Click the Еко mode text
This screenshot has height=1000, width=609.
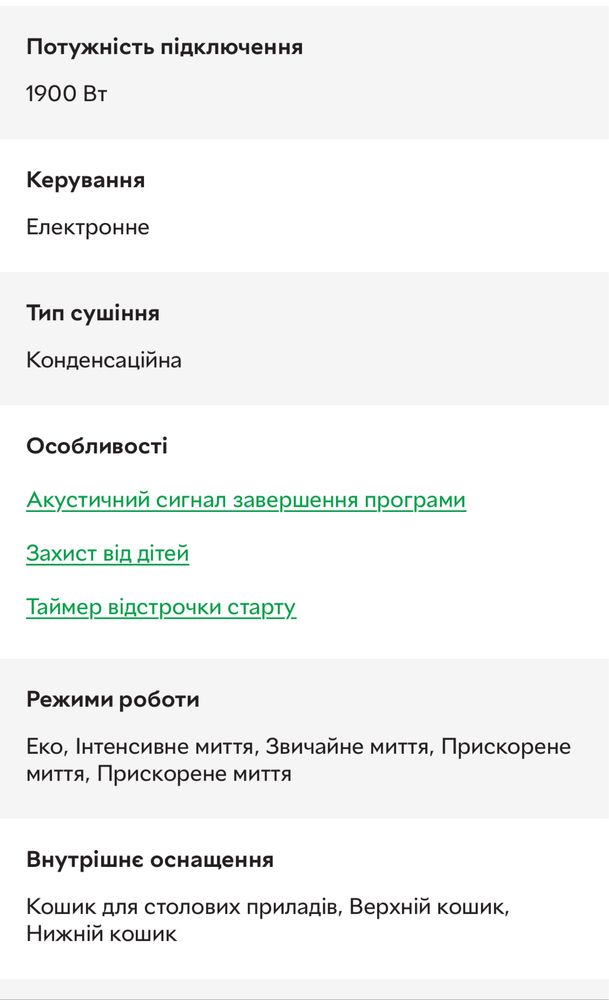pyautogui.click(x=44, y=746)
